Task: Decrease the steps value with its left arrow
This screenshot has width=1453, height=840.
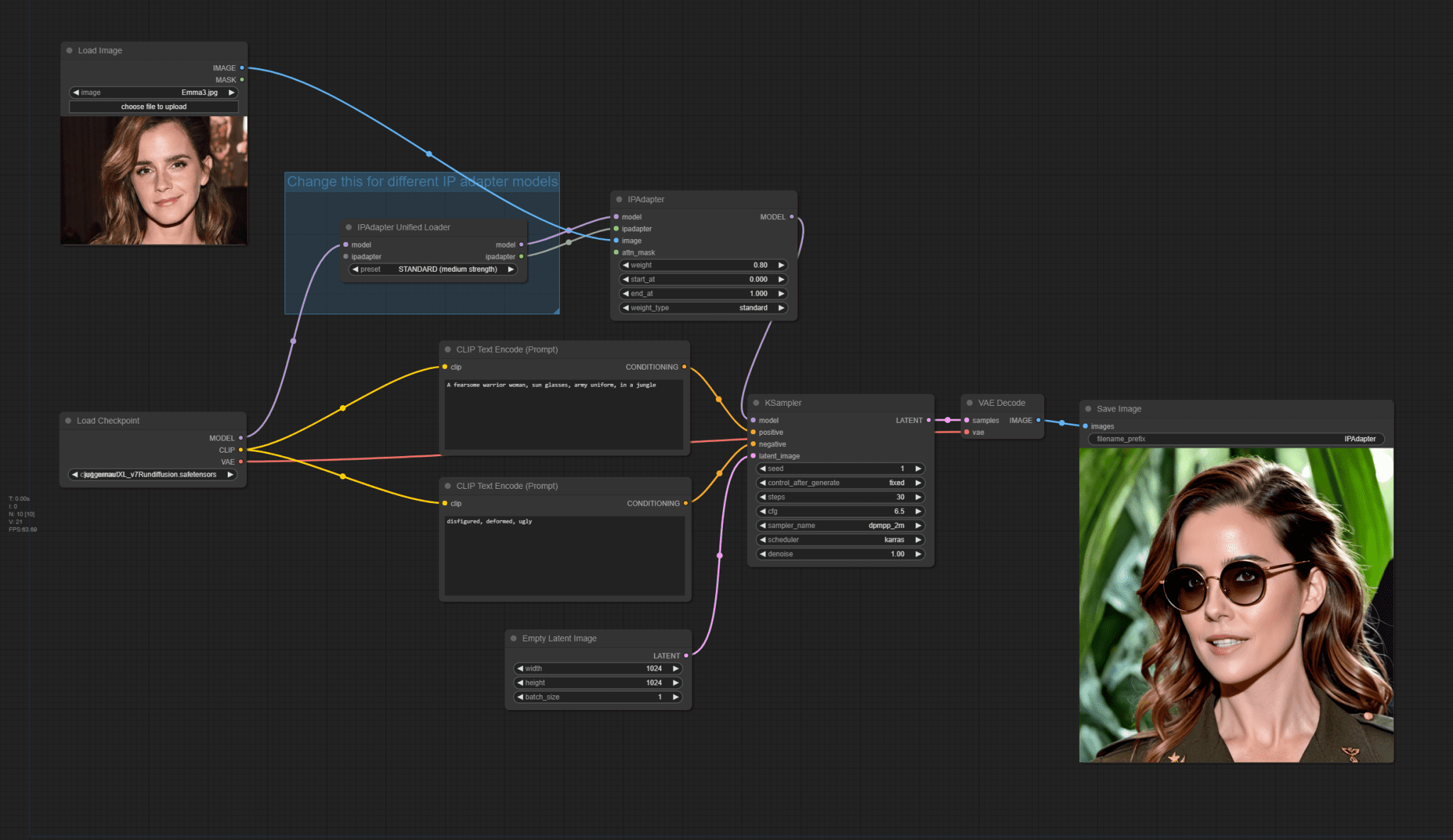Action: coord(763,497)
